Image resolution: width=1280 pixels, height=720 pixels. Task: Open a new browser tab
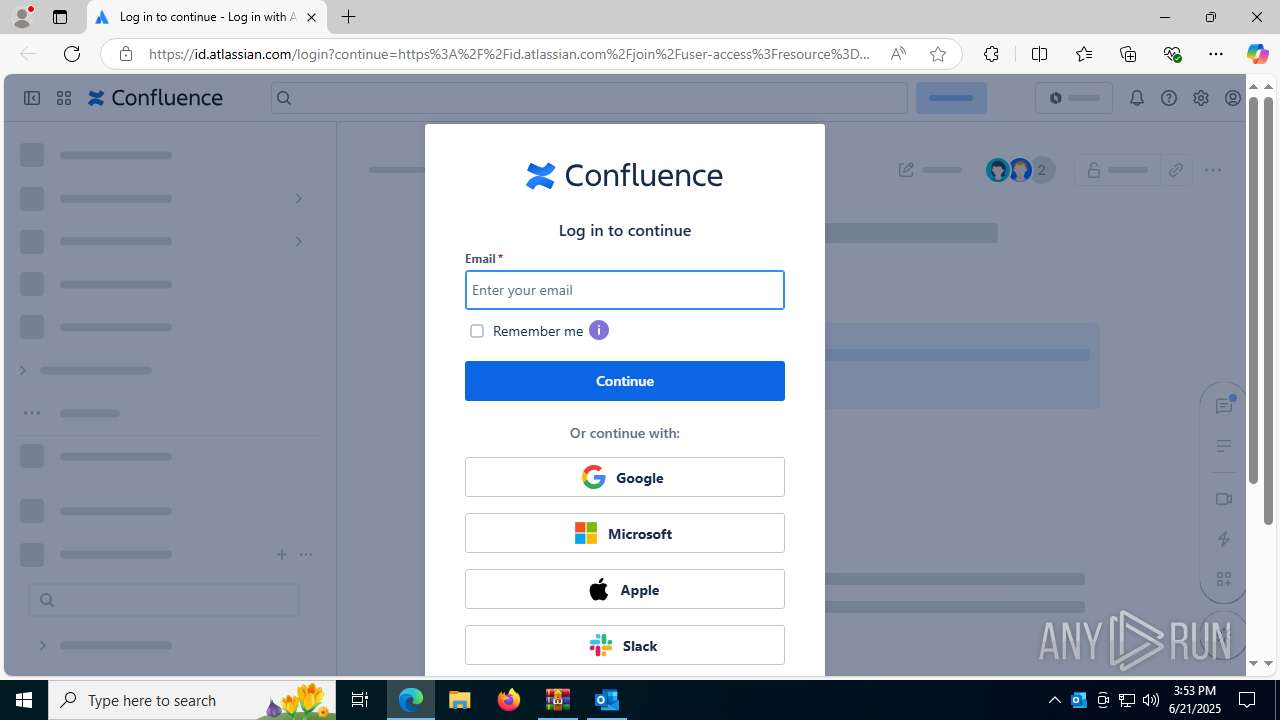[348, 17]
